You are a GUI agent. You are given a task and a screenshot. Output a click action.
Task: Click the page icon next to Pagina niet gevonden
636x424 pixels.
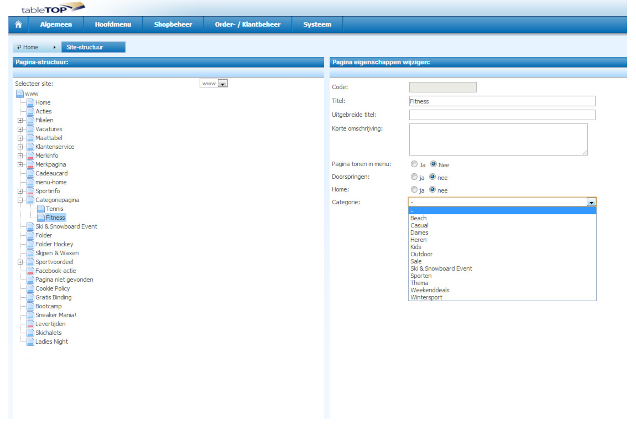[30, 280]
